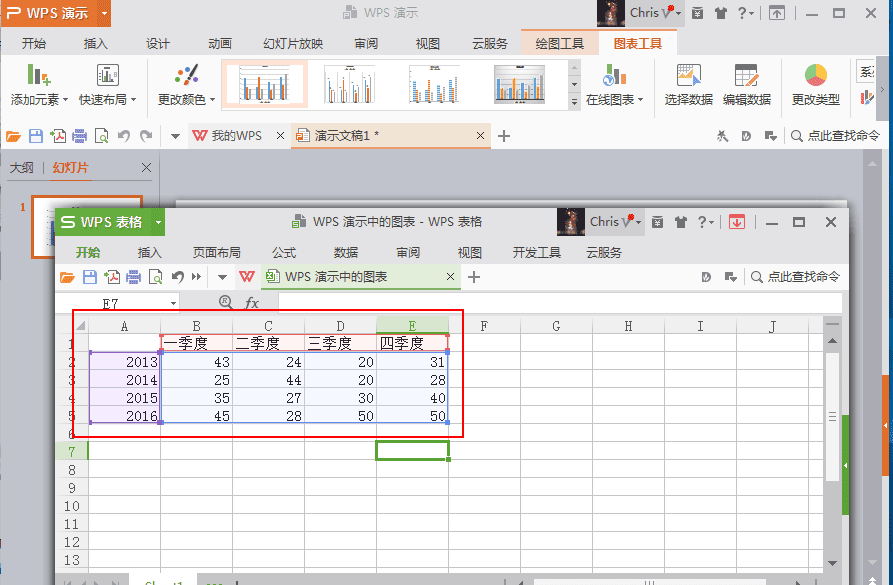Viewport: 893px width, 585px height.
Task: Red W home icon in WPS 表格 tab bar
Action: (247, 277)
